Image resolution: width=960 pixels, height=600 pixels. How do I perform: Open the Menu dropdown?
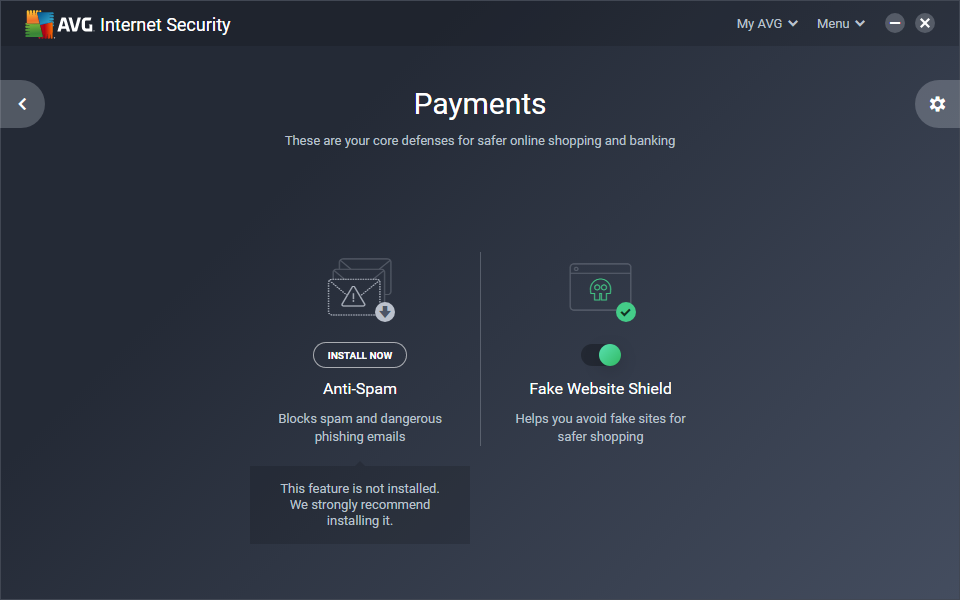[x=841, y=24]
